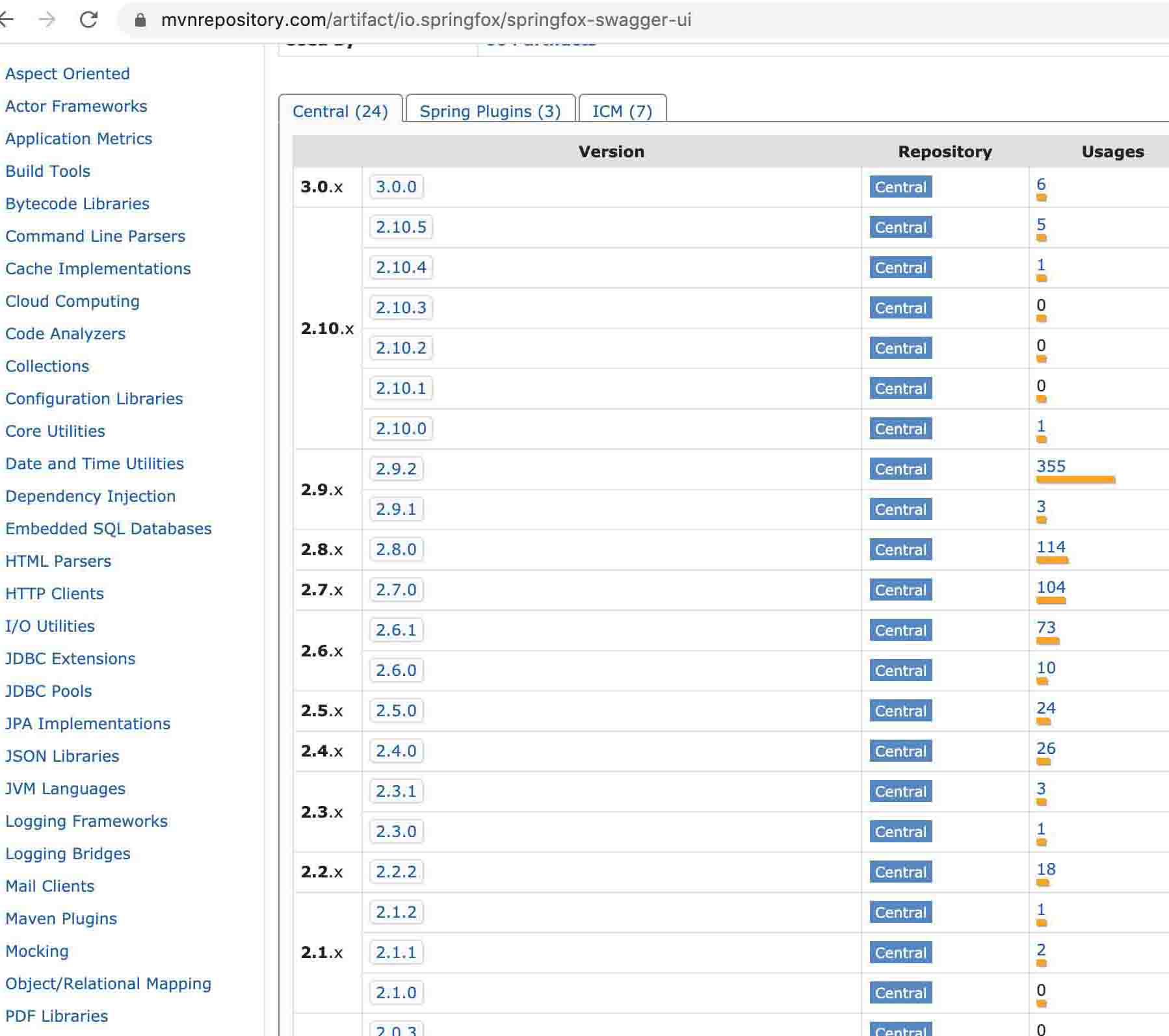
Task: Select version 2.10.2
Action: 401,348
